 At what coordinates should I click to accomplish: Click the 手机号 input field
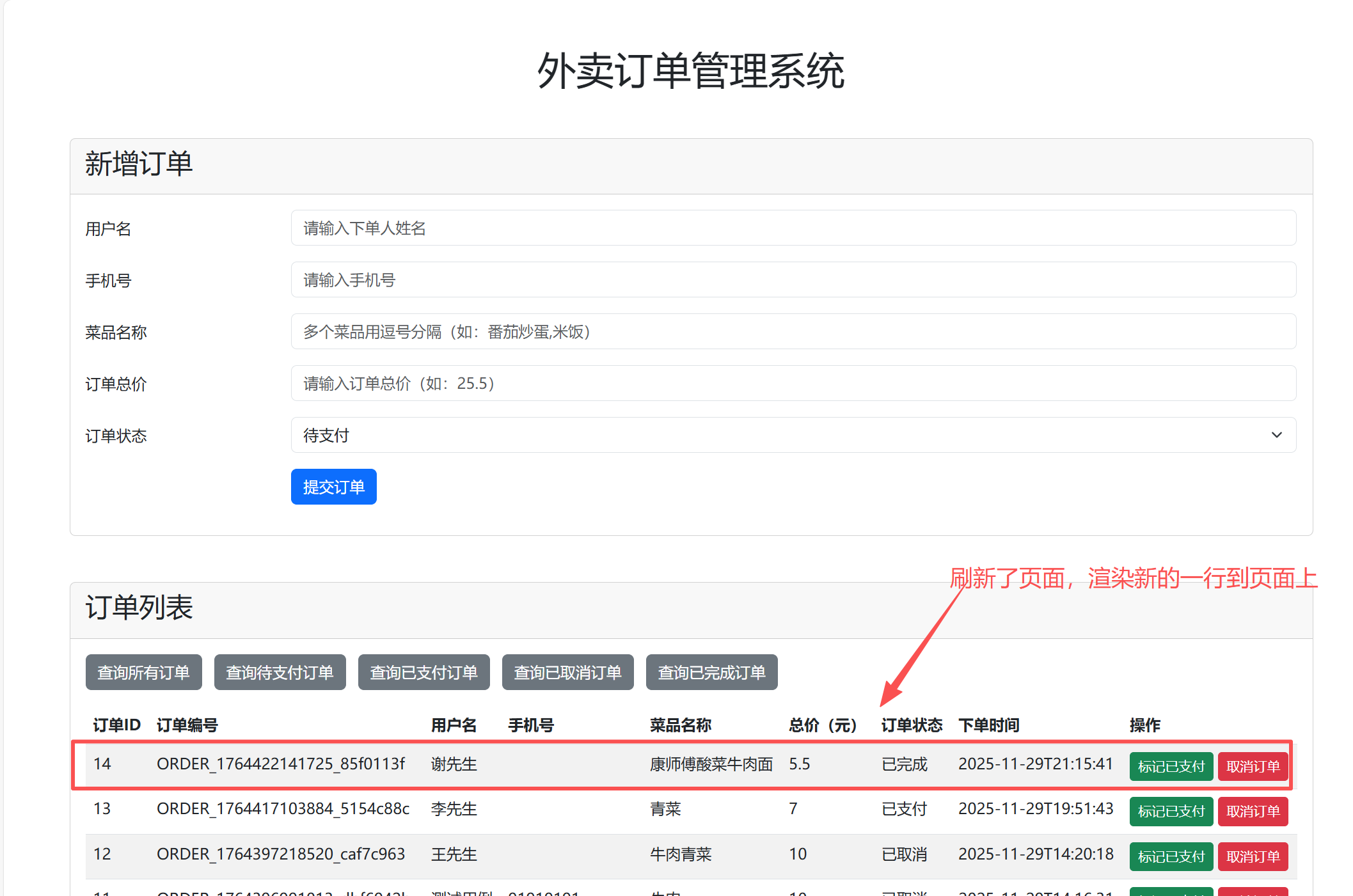point(793,280)
